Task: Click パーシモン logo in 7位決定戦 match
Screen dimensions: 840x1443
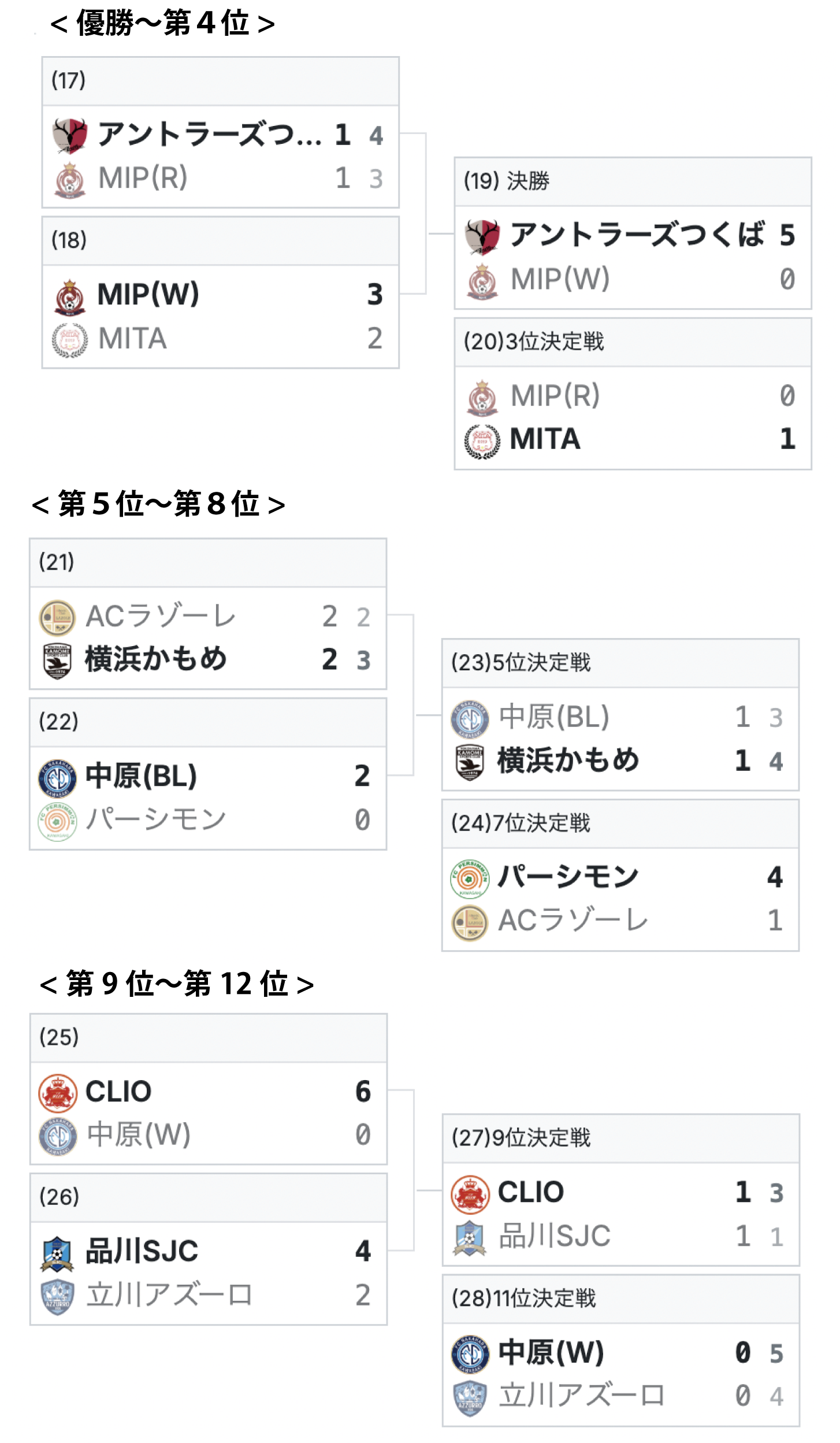Action: coord(470,879)
